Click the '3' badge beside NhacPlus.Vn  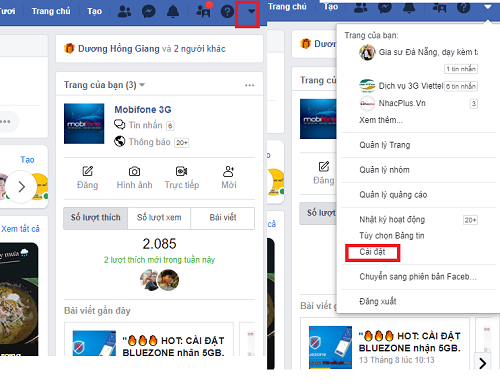pos(473,104)
